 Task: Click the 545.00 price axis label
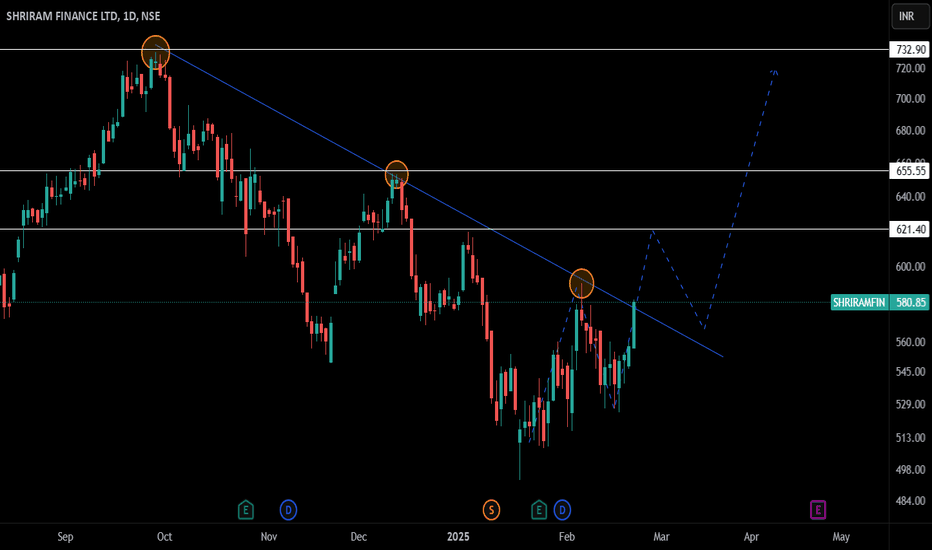(x=911, y=372)
